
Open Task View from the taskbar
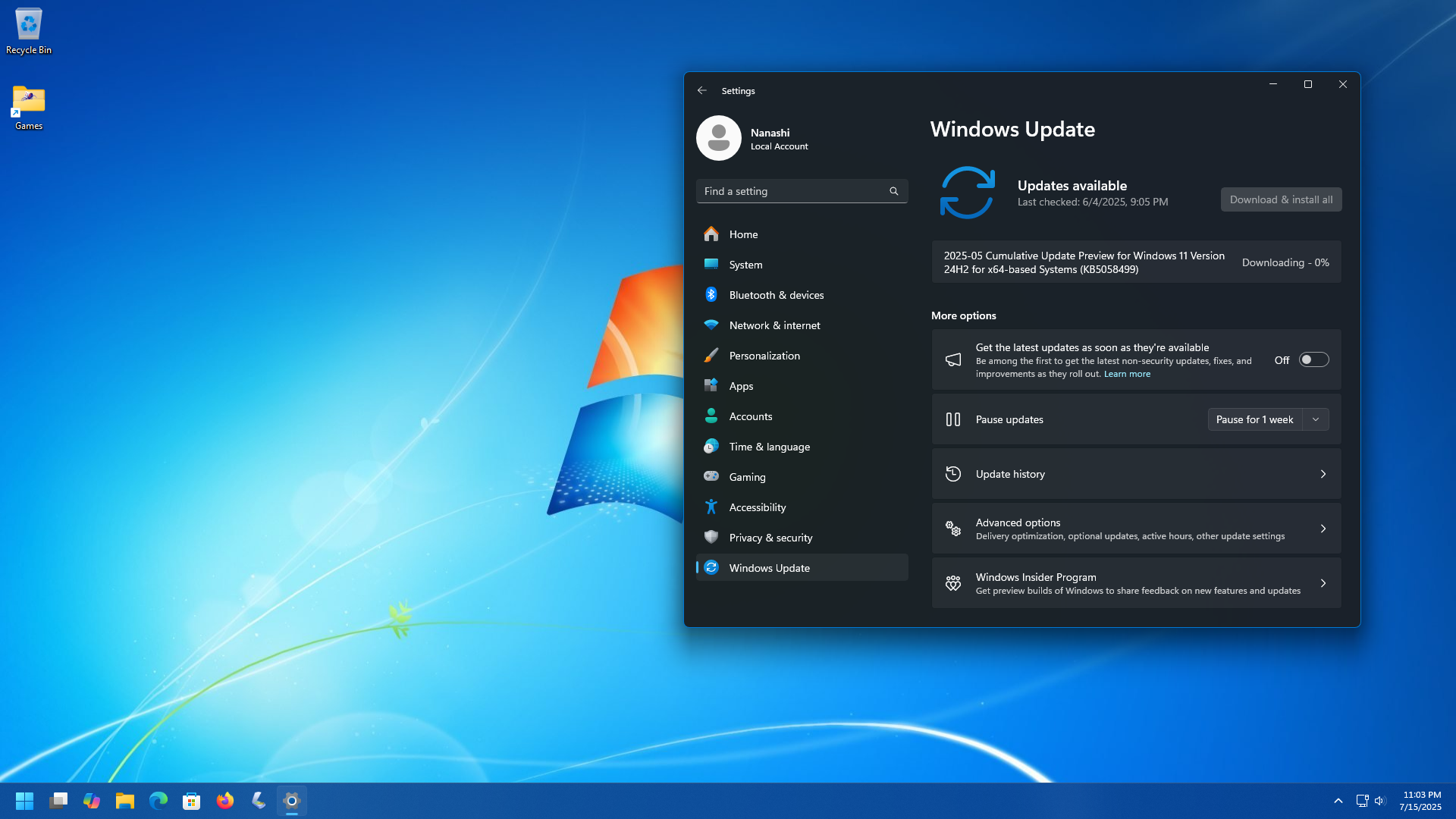(58, 801)
